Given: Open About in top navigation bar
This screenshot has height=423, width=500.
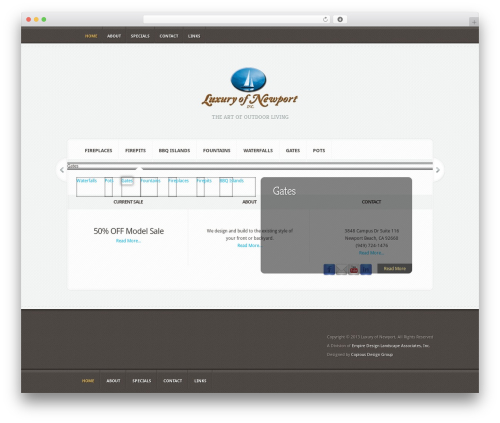Looking at the screenshot, I should pos(114,36).
